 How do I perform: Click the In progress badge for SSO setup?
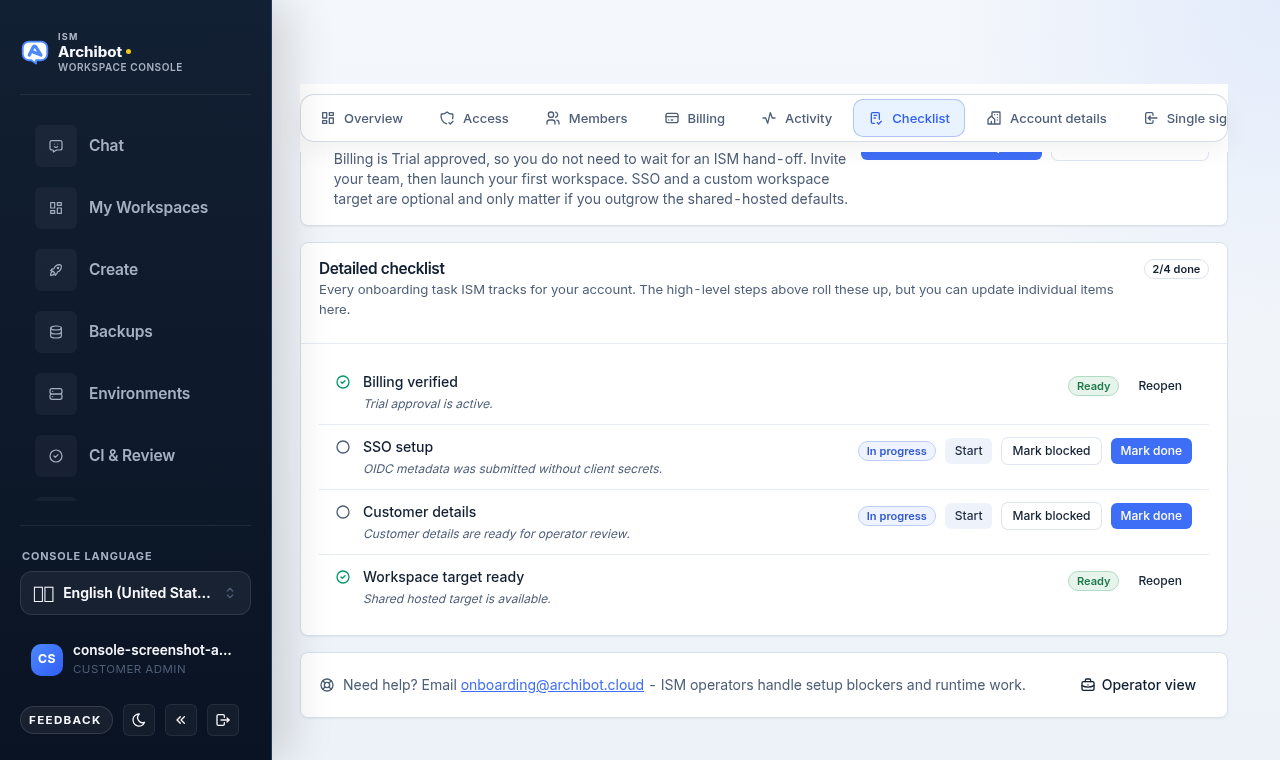(x=897, y=451)
